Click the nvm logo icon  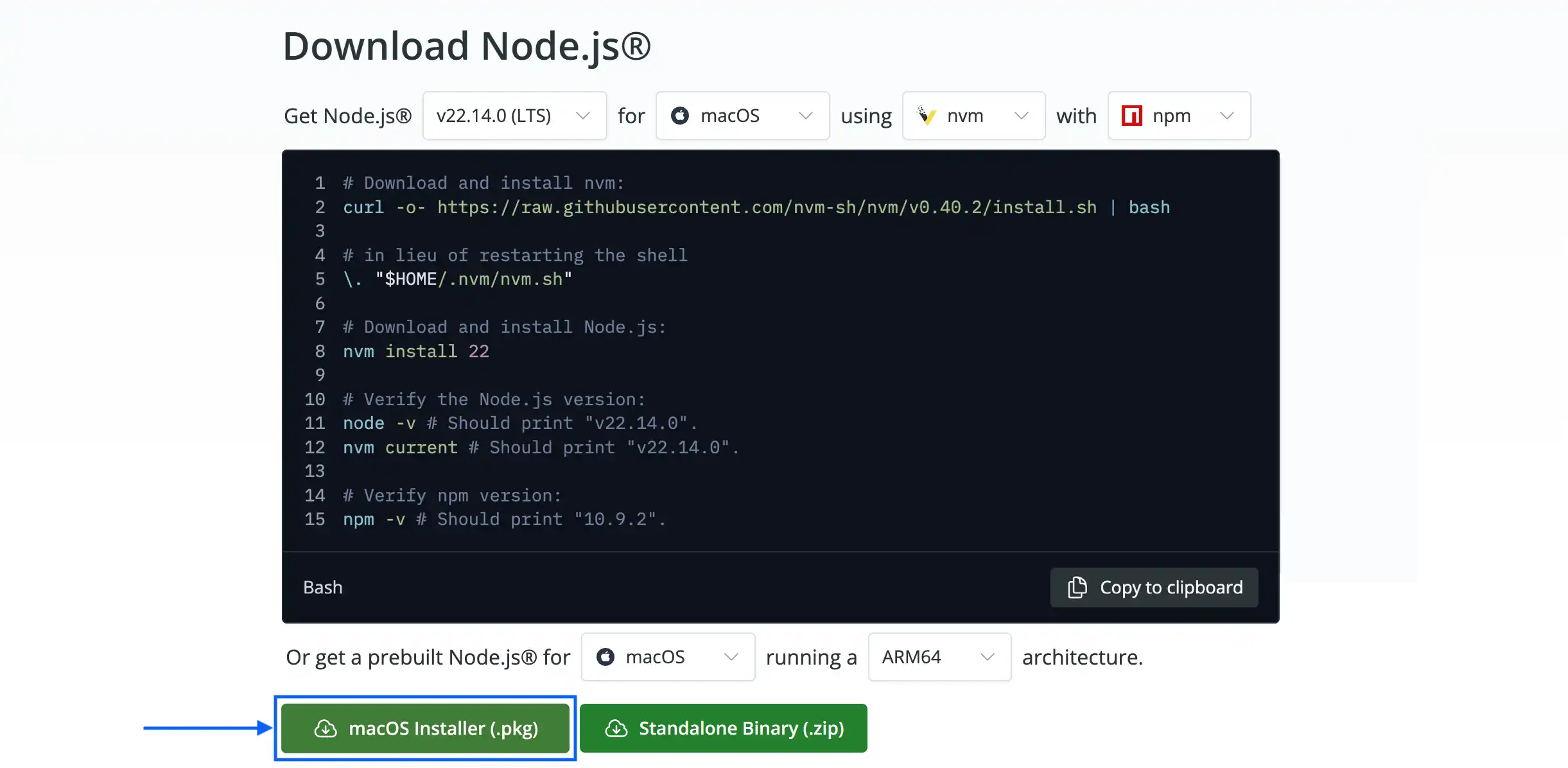(x=926, y=116)
